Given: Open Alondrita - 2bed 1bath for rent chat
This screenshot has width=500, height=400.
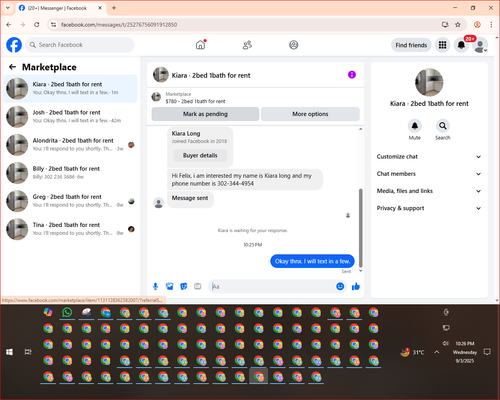Looking at the screenshot, I should tap(70, 144).
